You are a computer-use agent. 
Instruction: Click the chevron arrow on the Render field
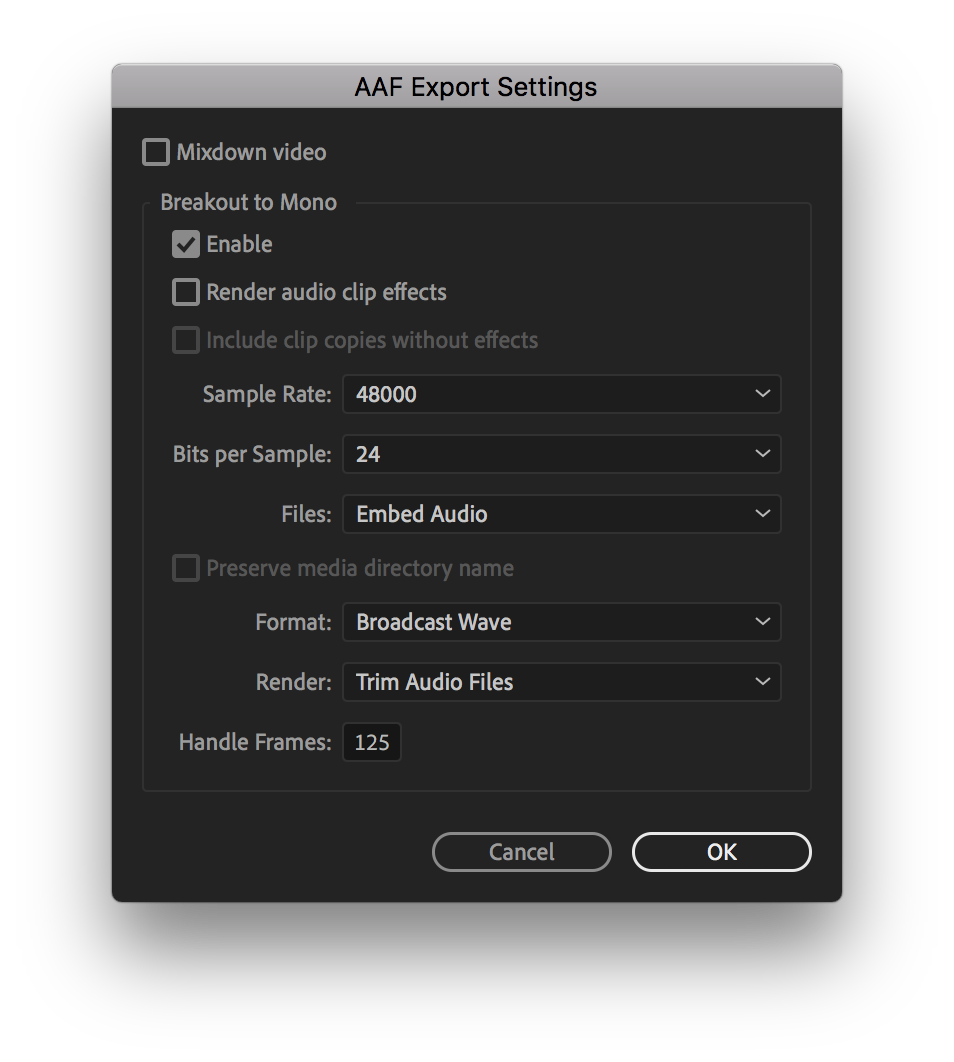(762, 681)
